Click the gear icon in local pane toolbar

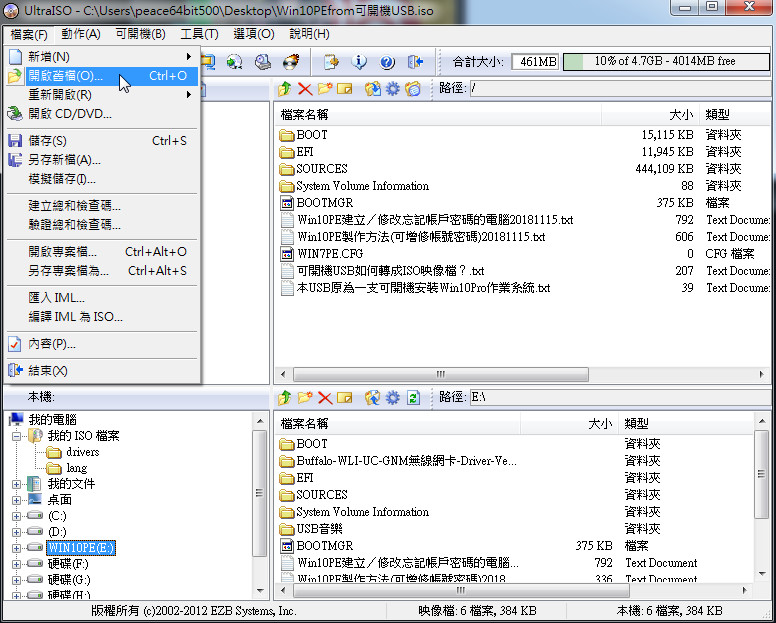coord(392,398)
